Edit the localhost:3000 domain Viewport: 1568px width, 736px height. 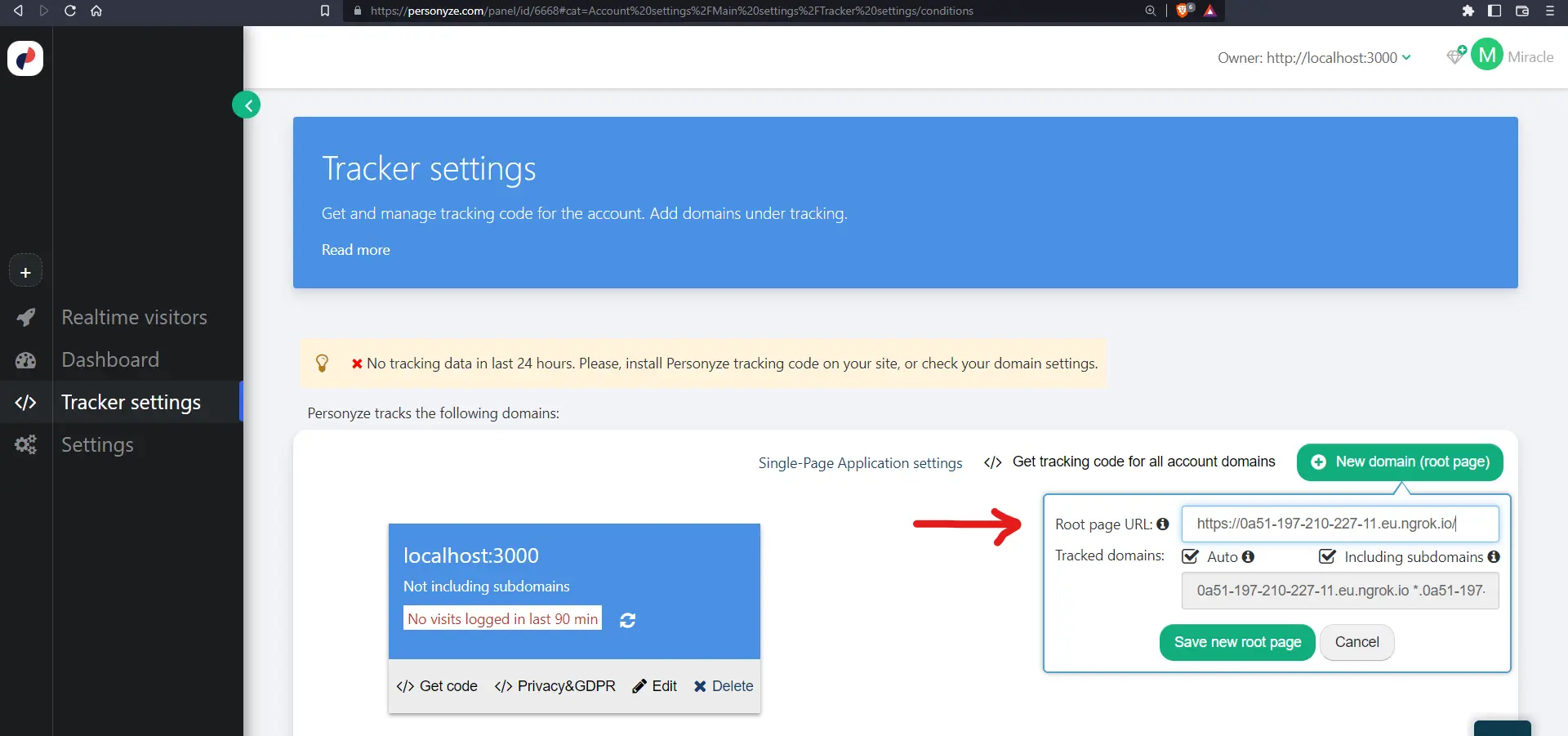(x=654, y=686)
